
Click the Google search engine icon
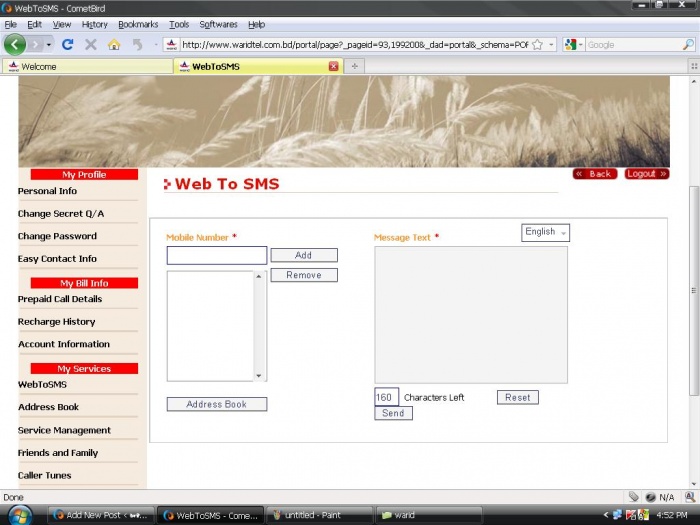point(570,45)
